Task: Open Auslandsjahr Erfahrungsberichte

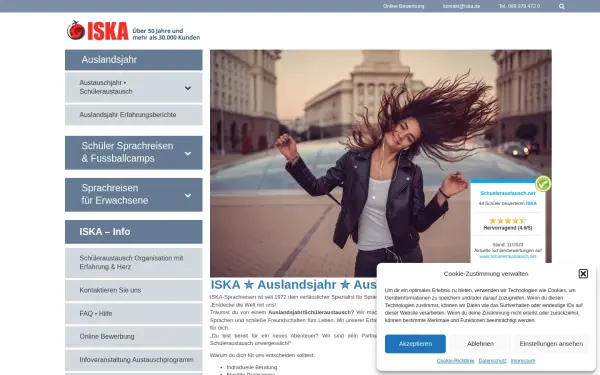Action: click(x=134, y=115)
